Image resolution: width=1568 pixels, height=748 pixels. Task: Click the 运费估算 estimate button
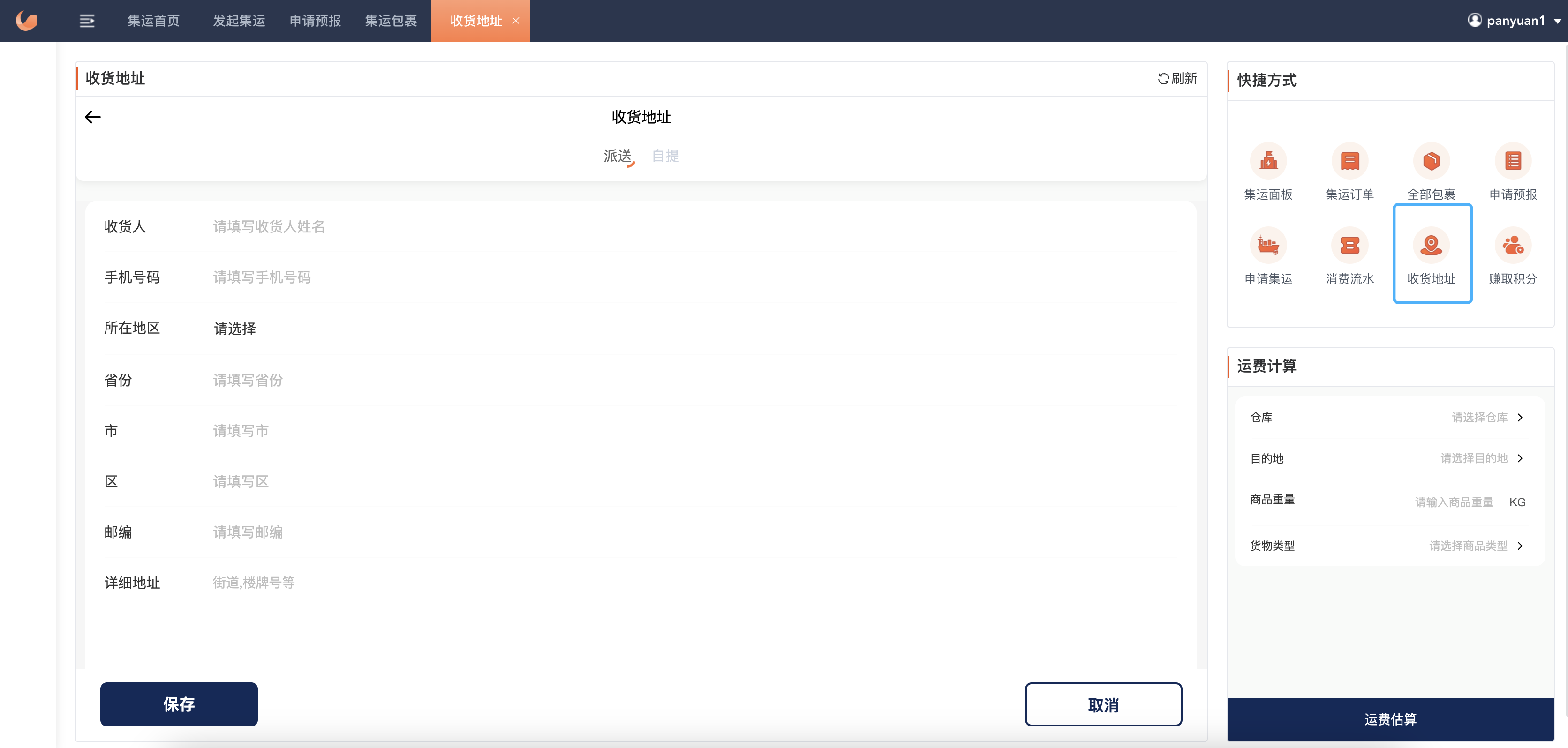click(1390, 719)
